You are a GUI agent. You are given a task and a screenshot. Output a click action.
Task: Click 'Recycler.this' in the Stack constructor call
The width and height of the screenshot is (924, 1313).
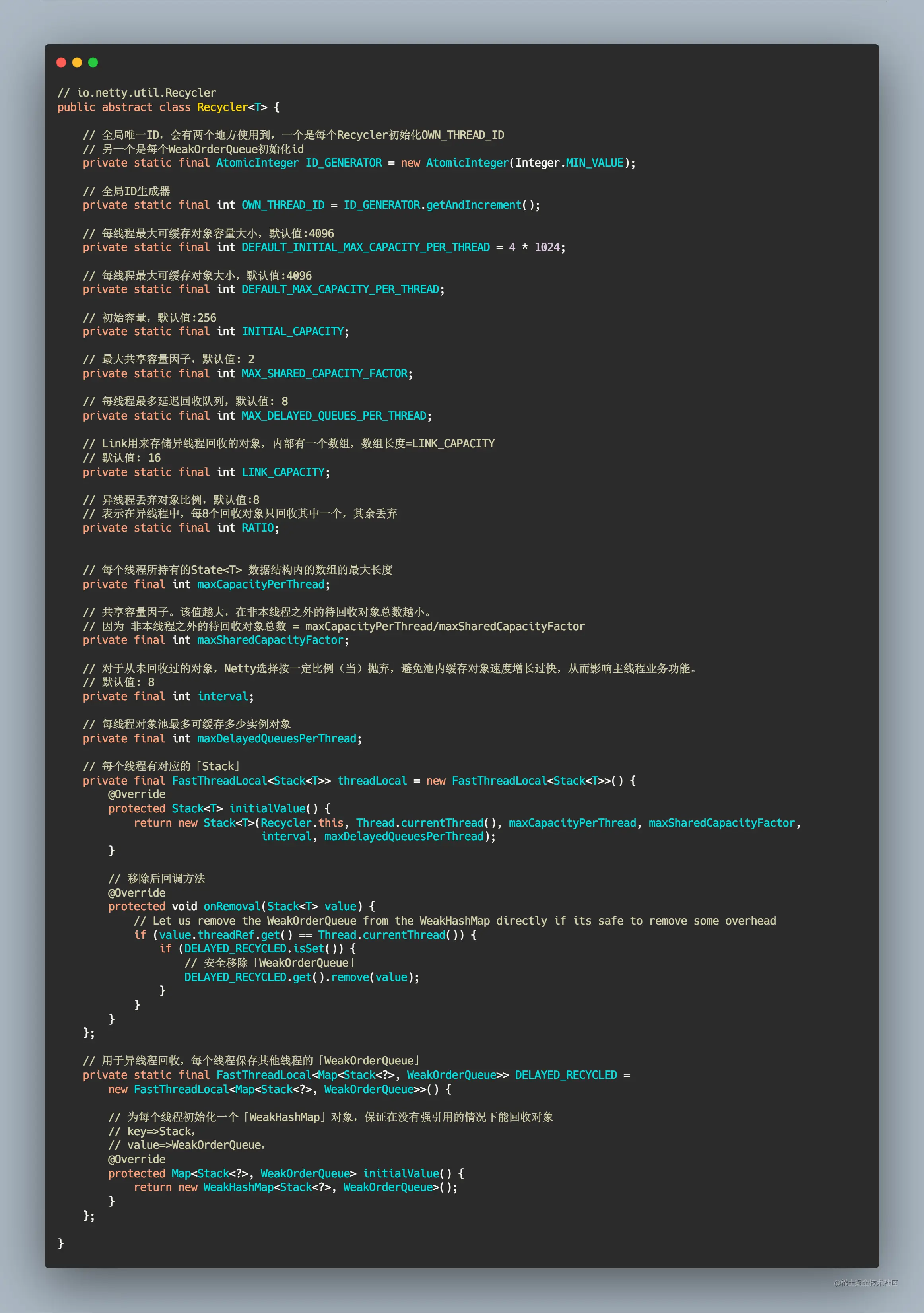pos(303,822)
